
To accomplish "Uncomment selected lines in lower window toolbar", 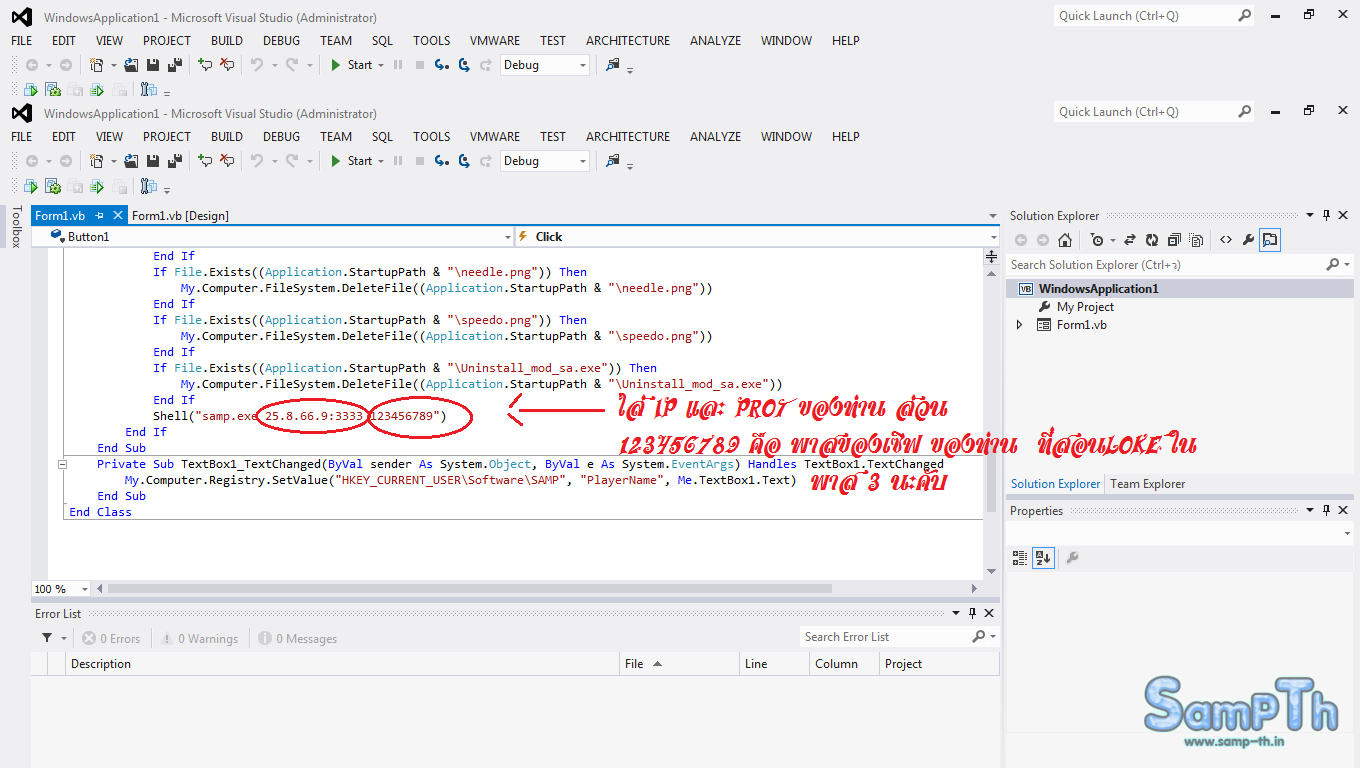I will (x=227, y=161).
